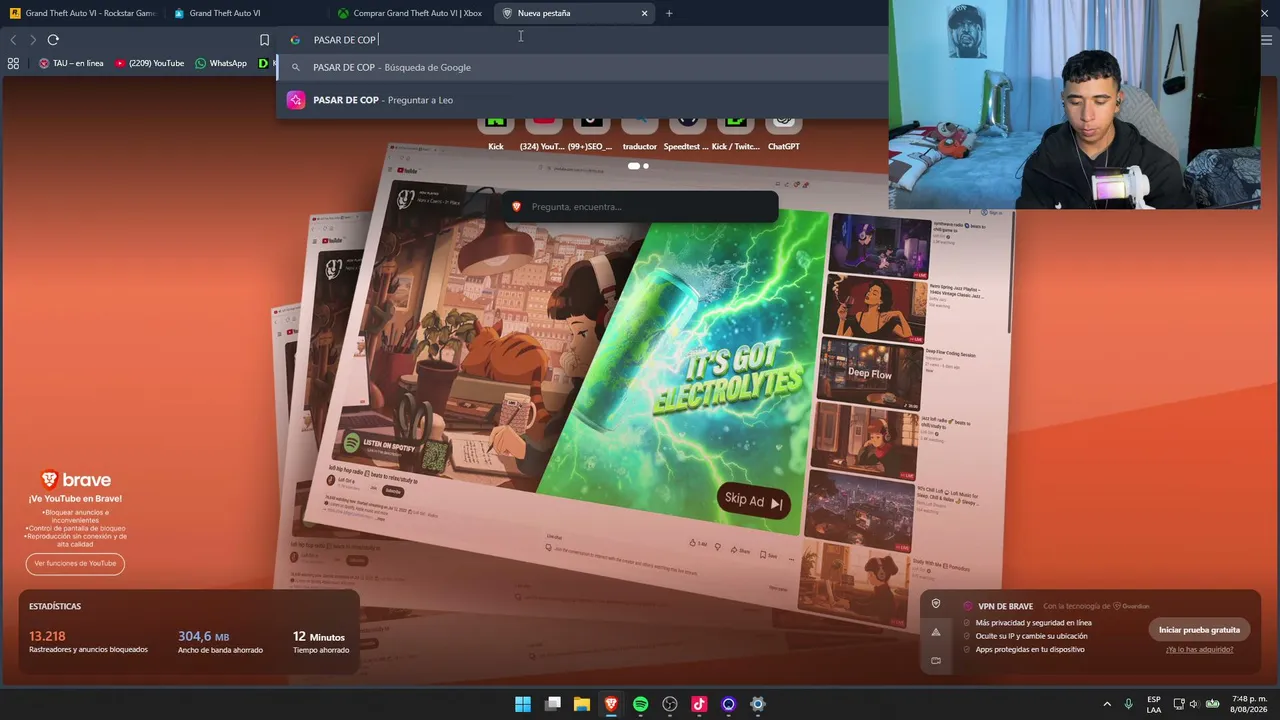Open the clock and date flyout
Image resolution: width=1280 pixels, height=720 pixels.
click(x=1249, y=704)
